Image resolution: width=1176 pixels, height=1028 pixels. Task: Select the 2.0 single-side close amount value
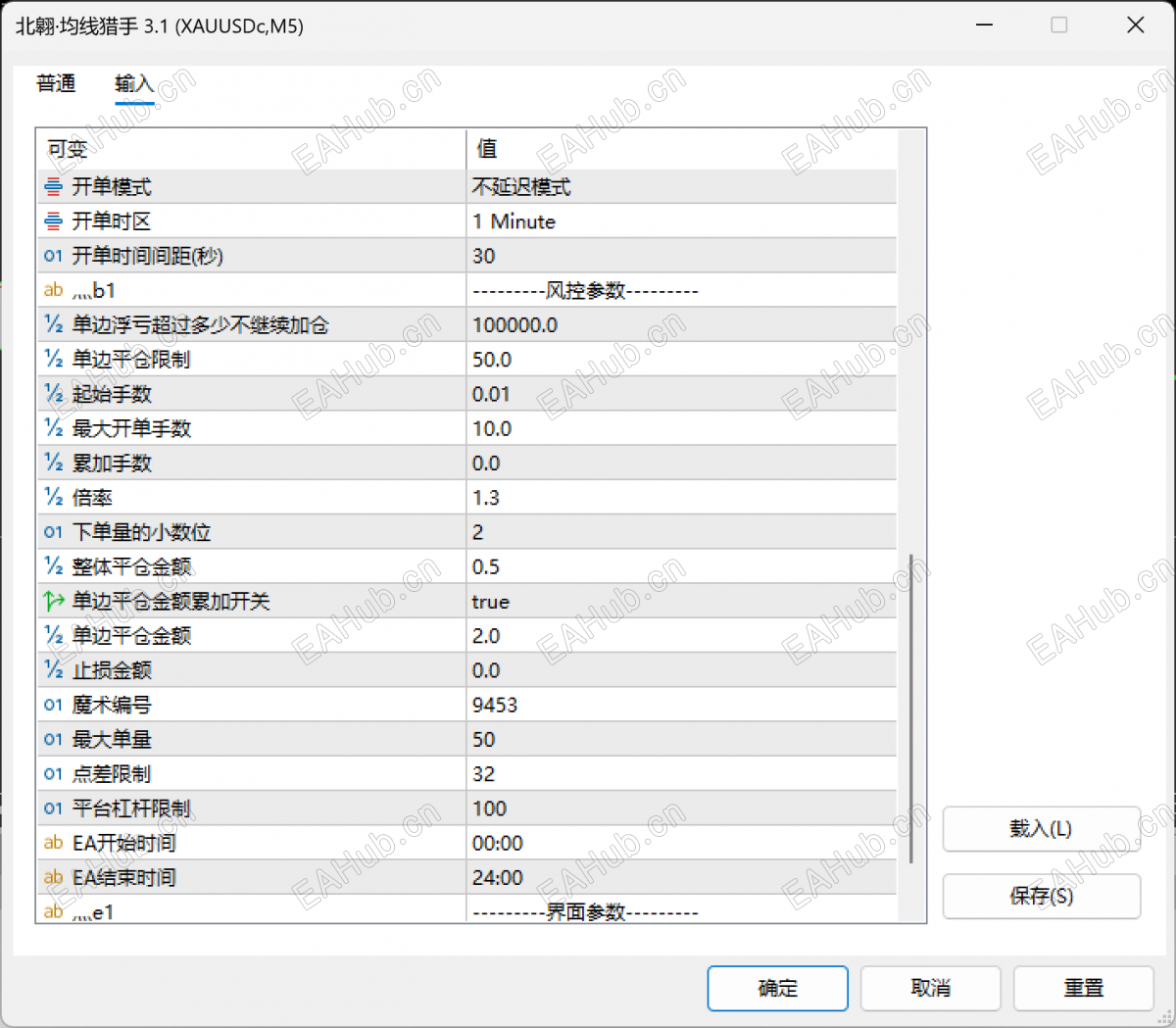pos(681,636)
